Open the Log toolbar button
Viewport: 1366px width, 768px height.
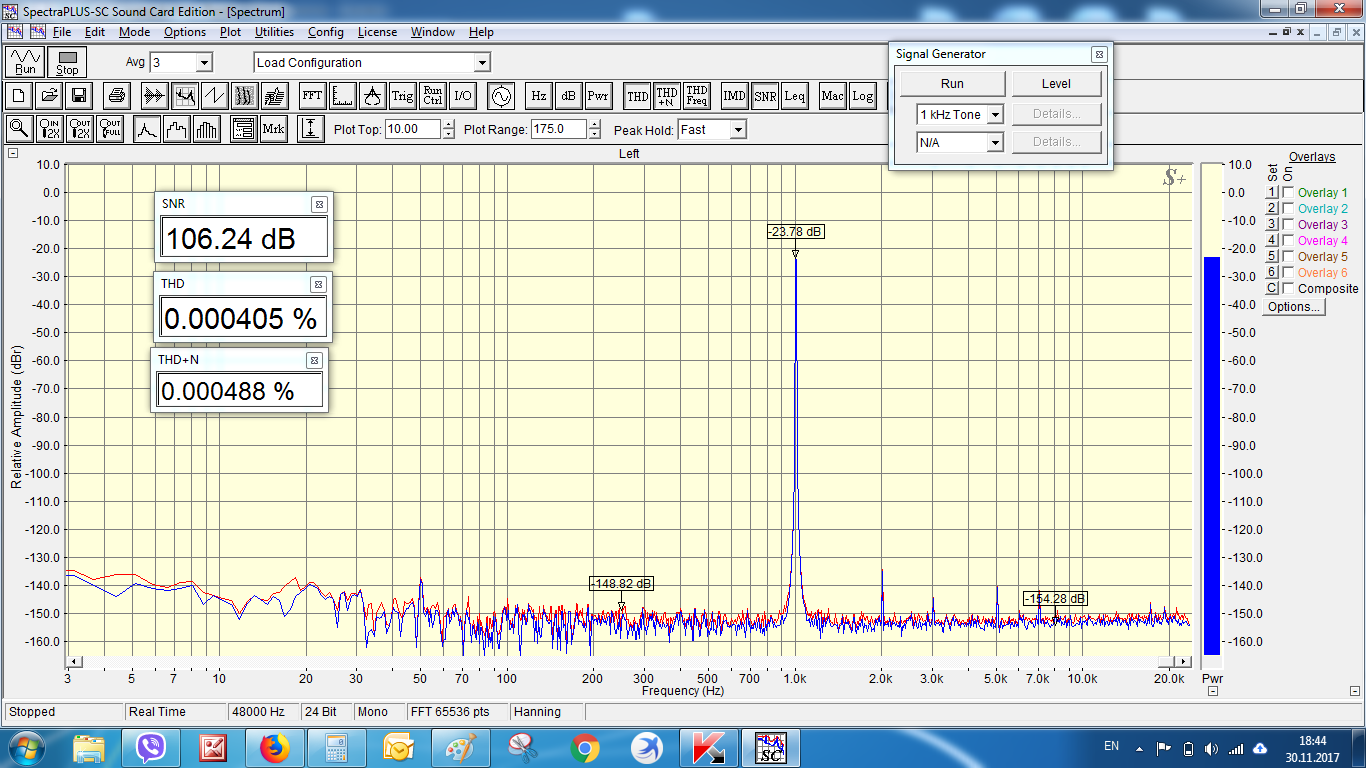[x=862, y=96]
